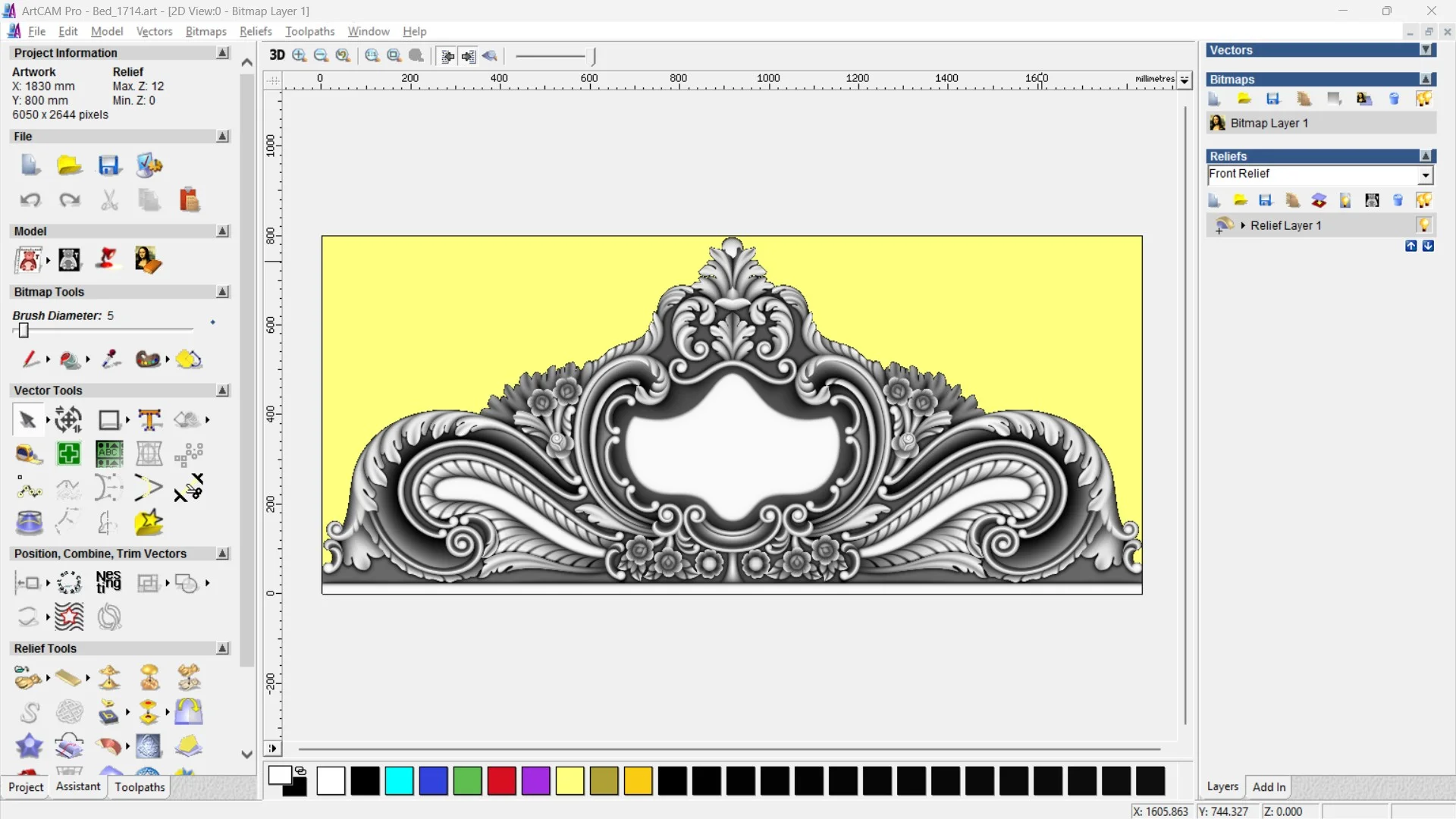1456x819 pixels.
Task: Open the Toolpaths menu
Action: click(309, 31)
